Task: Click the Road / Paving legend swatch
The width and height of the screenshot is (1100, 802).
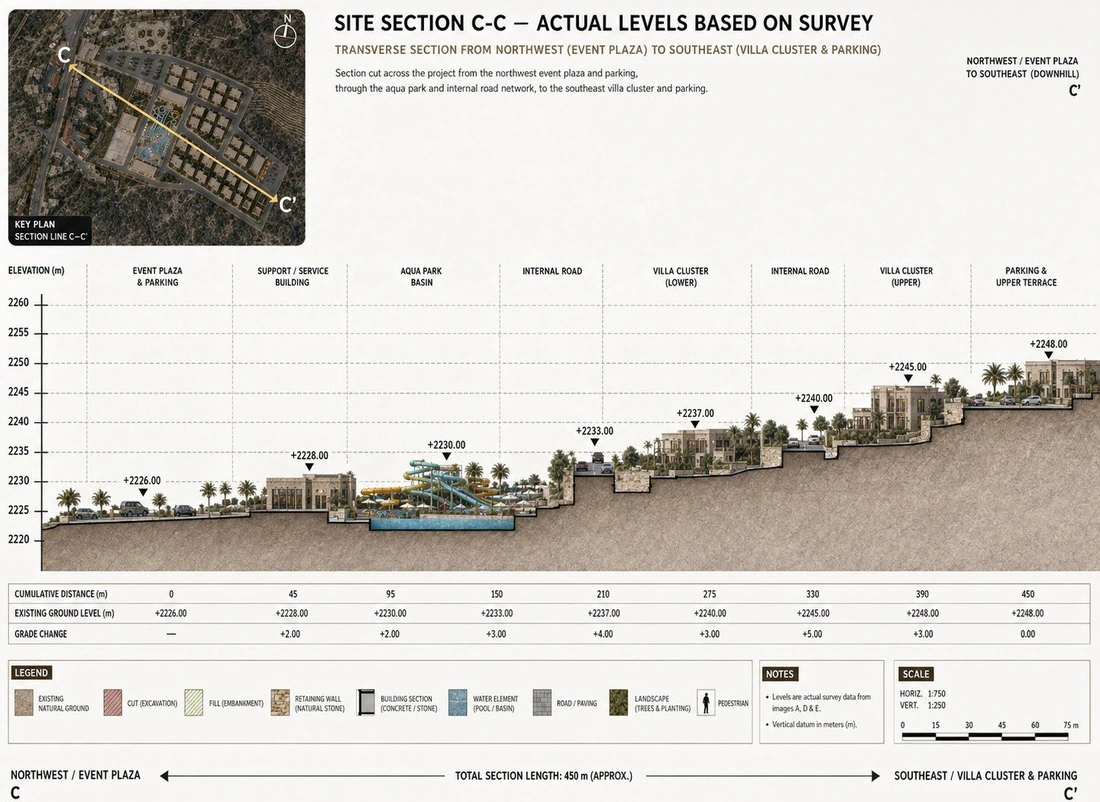Action: pyautogui.click(x=542, y=702)
